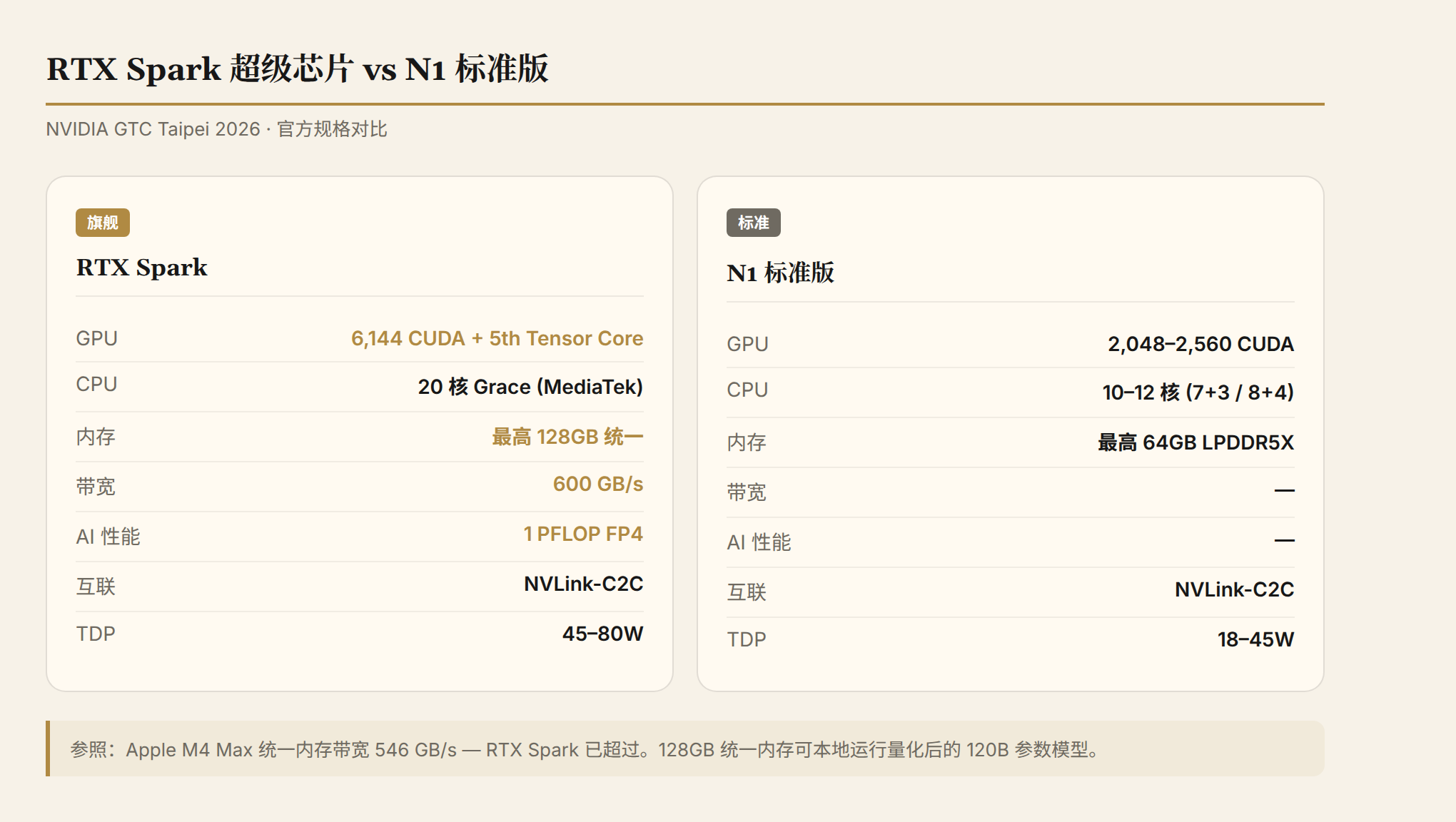
Task: Select '20 核 Grace (MediaTek)' value
Action: tap(530, 387)
